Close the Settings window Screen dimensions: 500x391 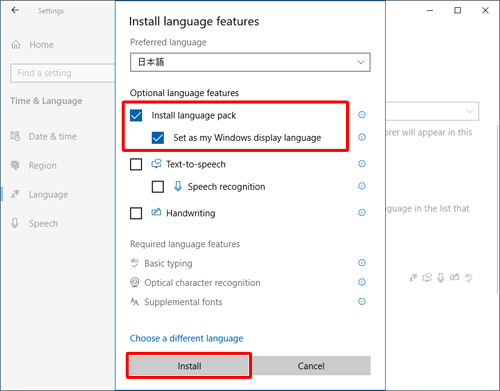[x=485, y=10]
